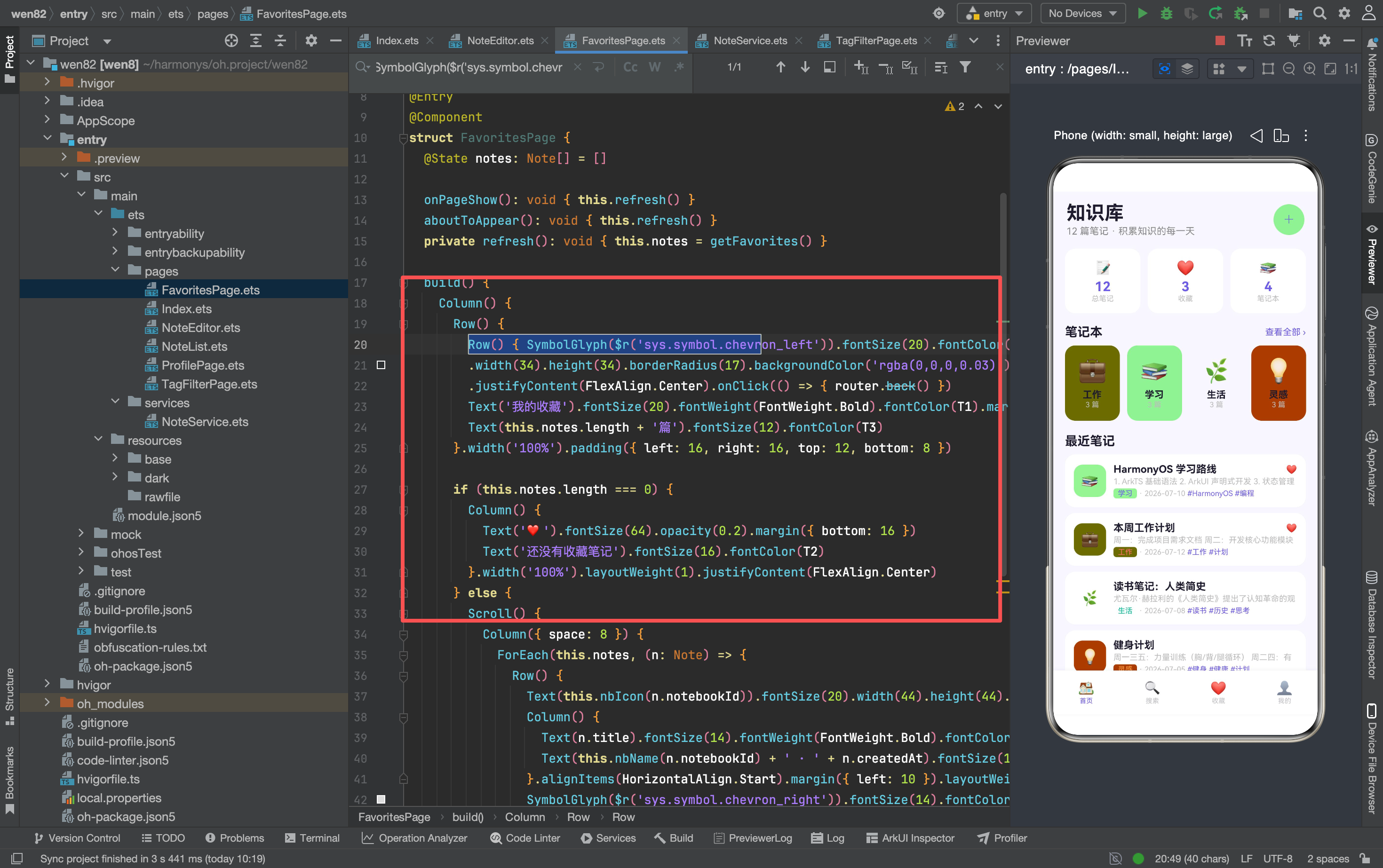This screenshot has width=1383, height=868.
Task: Run the entry configuration with the green play icon
Action: pos(1142,13)
